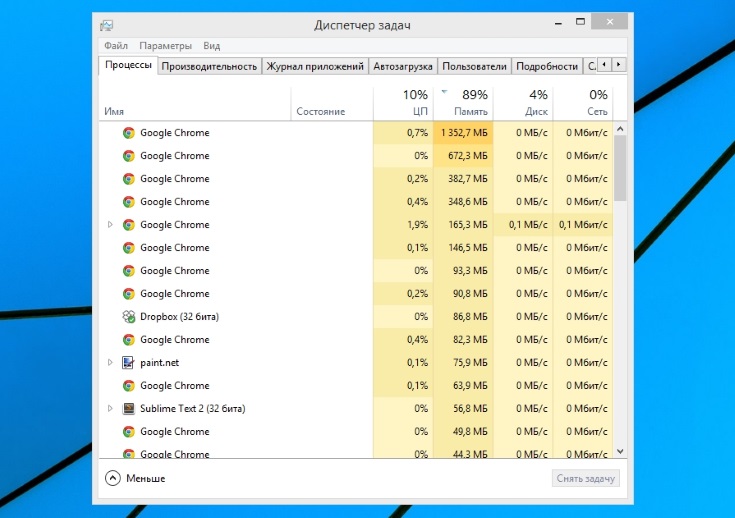735x518 pixels.
Task: Click the Chrome icon in the 348,6 МБ row
Action: pos(128,202)
